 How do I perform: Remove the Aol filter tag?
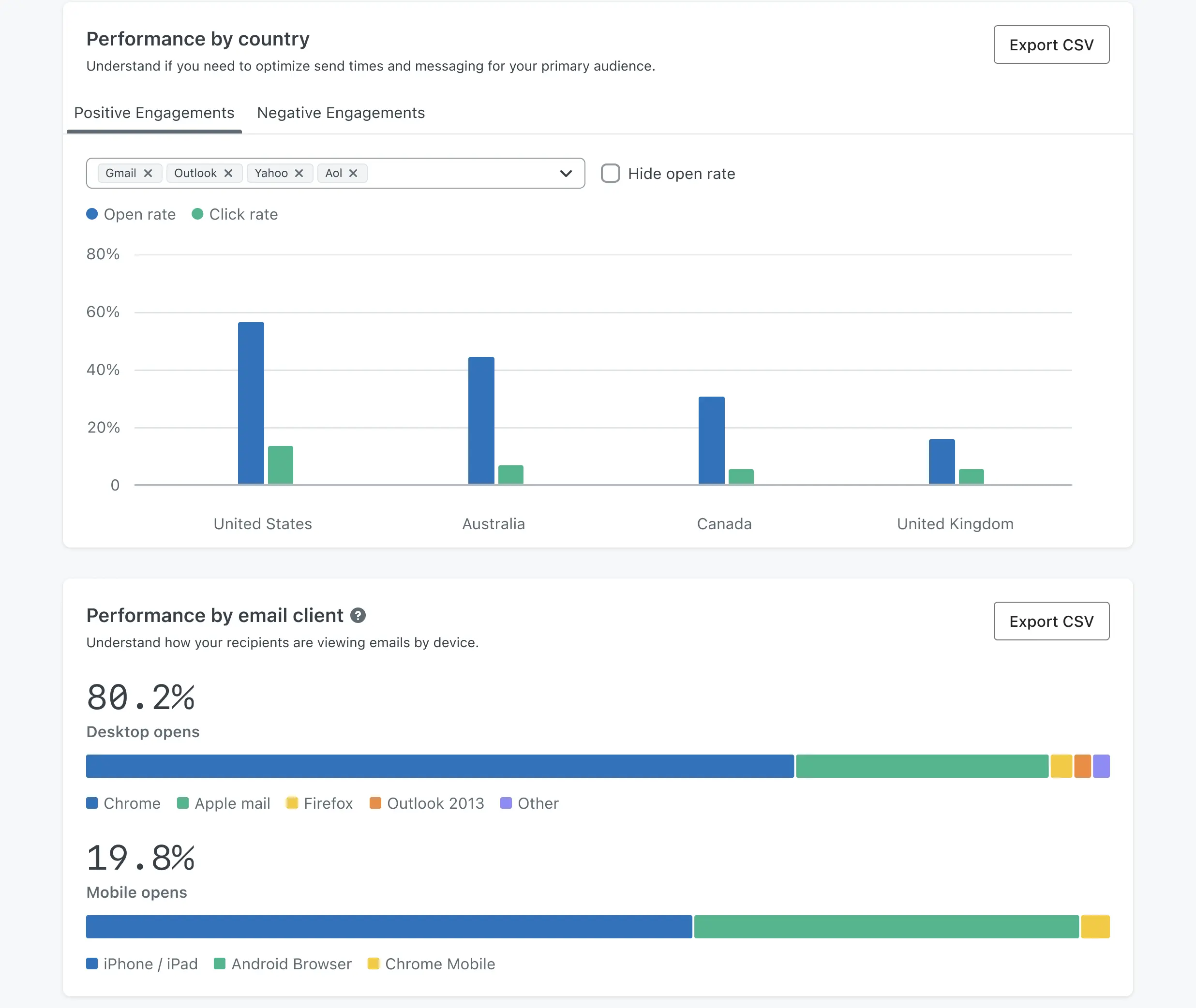tap(353, 173)
